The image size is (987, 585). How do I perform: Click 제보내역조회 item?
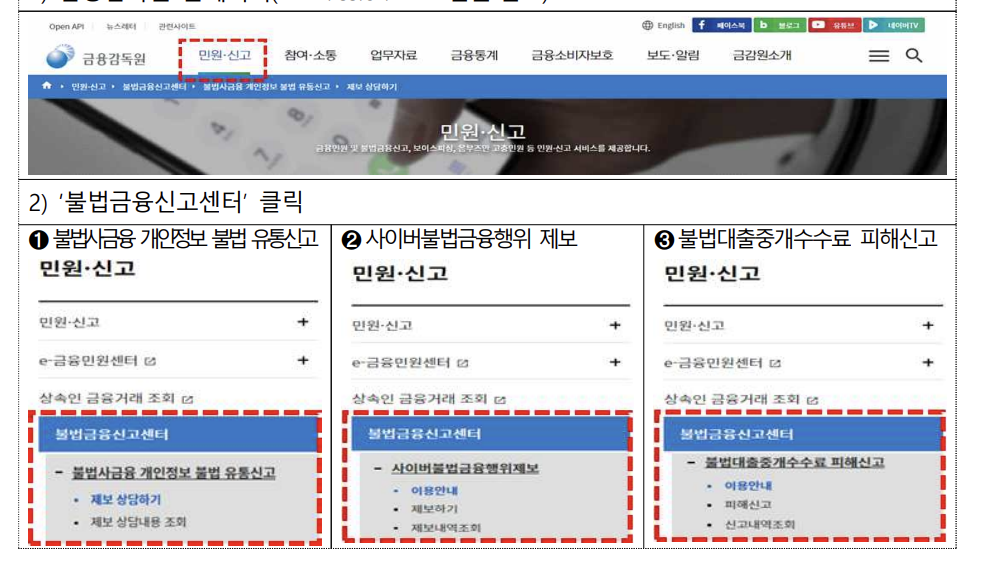(446, 528)
